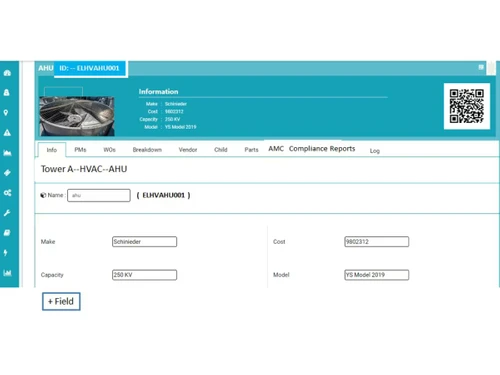Click the small icon at header right corner
500x375 pixels.
tap(481, 67)
